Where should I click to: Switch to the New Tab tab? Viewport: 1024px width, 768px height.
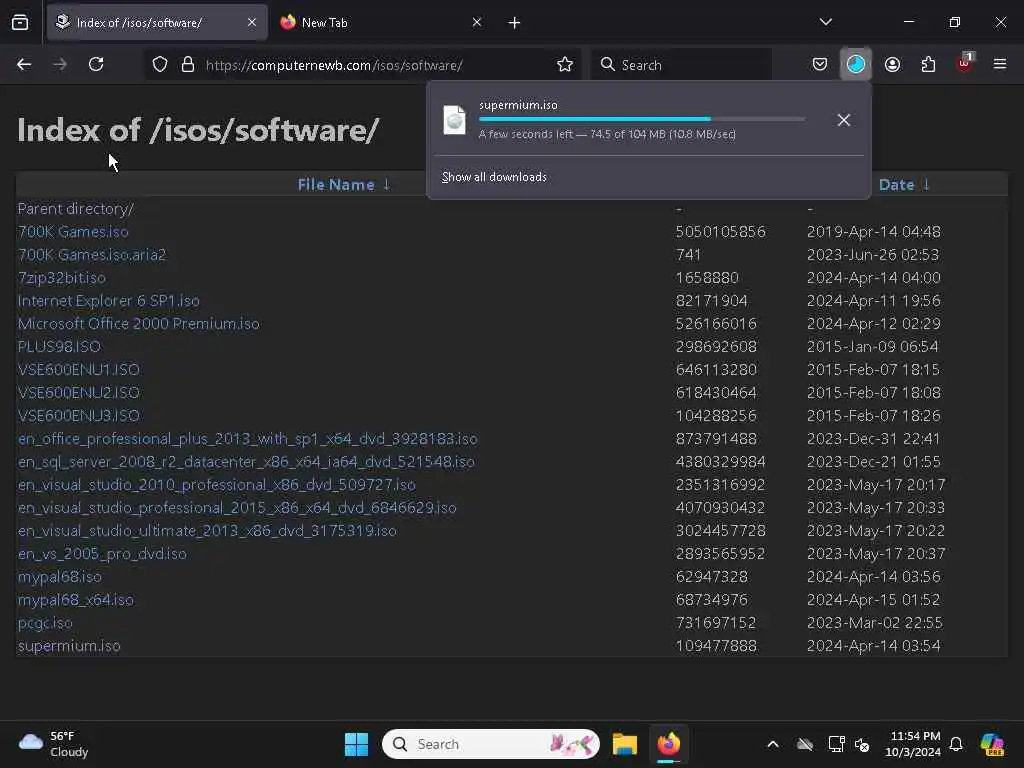pos(381,22)
